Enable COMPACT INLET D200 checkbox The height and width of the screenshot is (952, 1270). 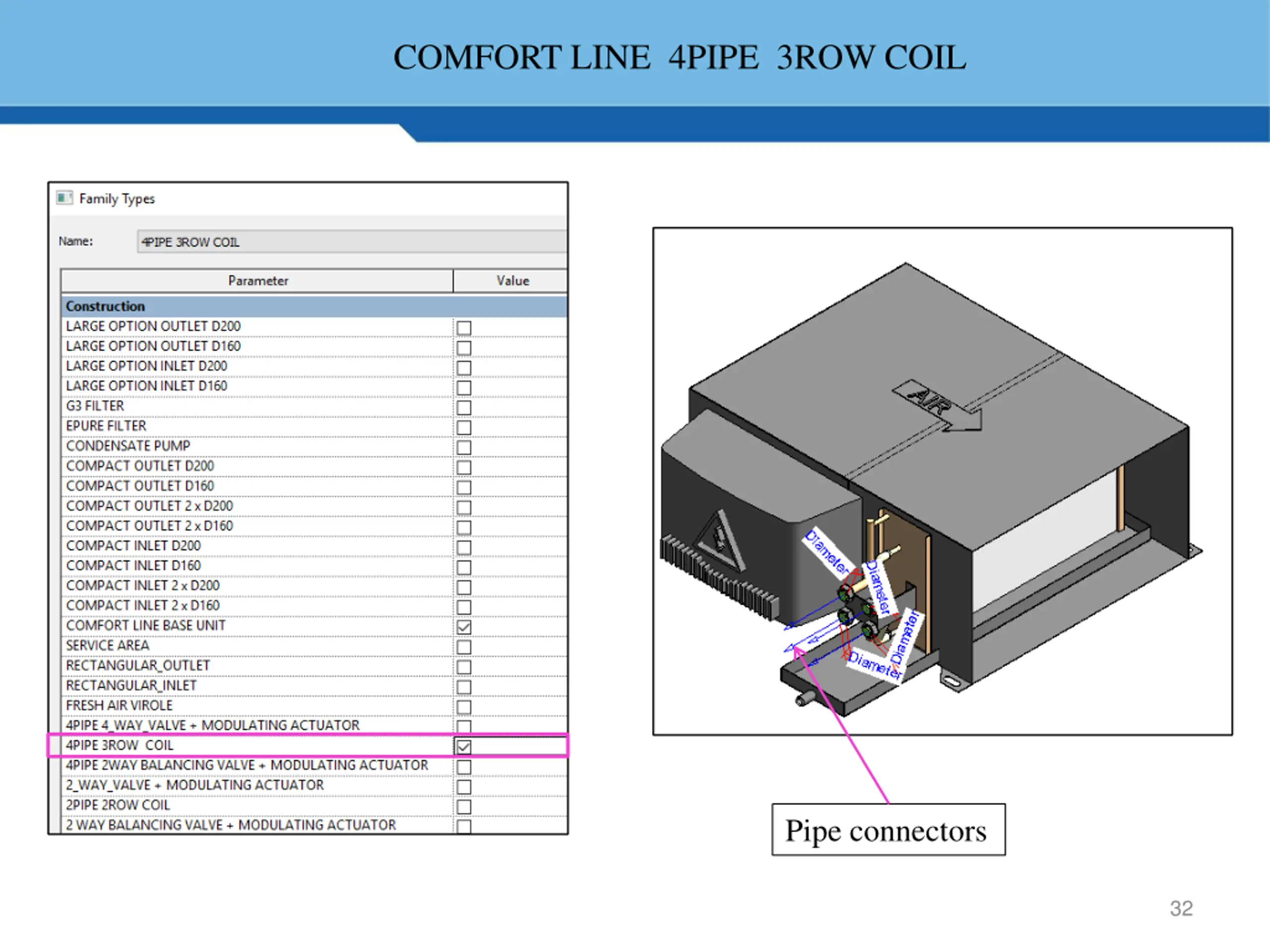(463, 547)
